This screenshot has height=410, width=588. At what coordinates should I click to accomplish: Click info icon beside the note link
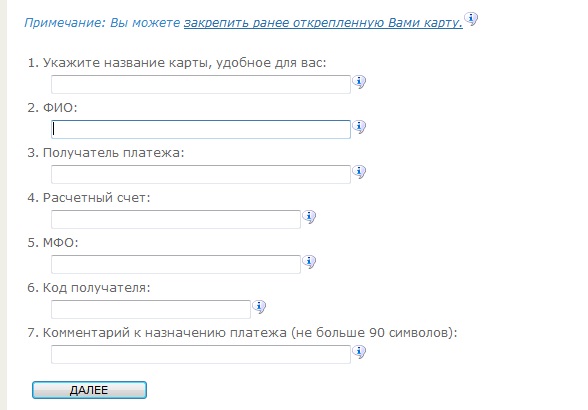point(471,18)
